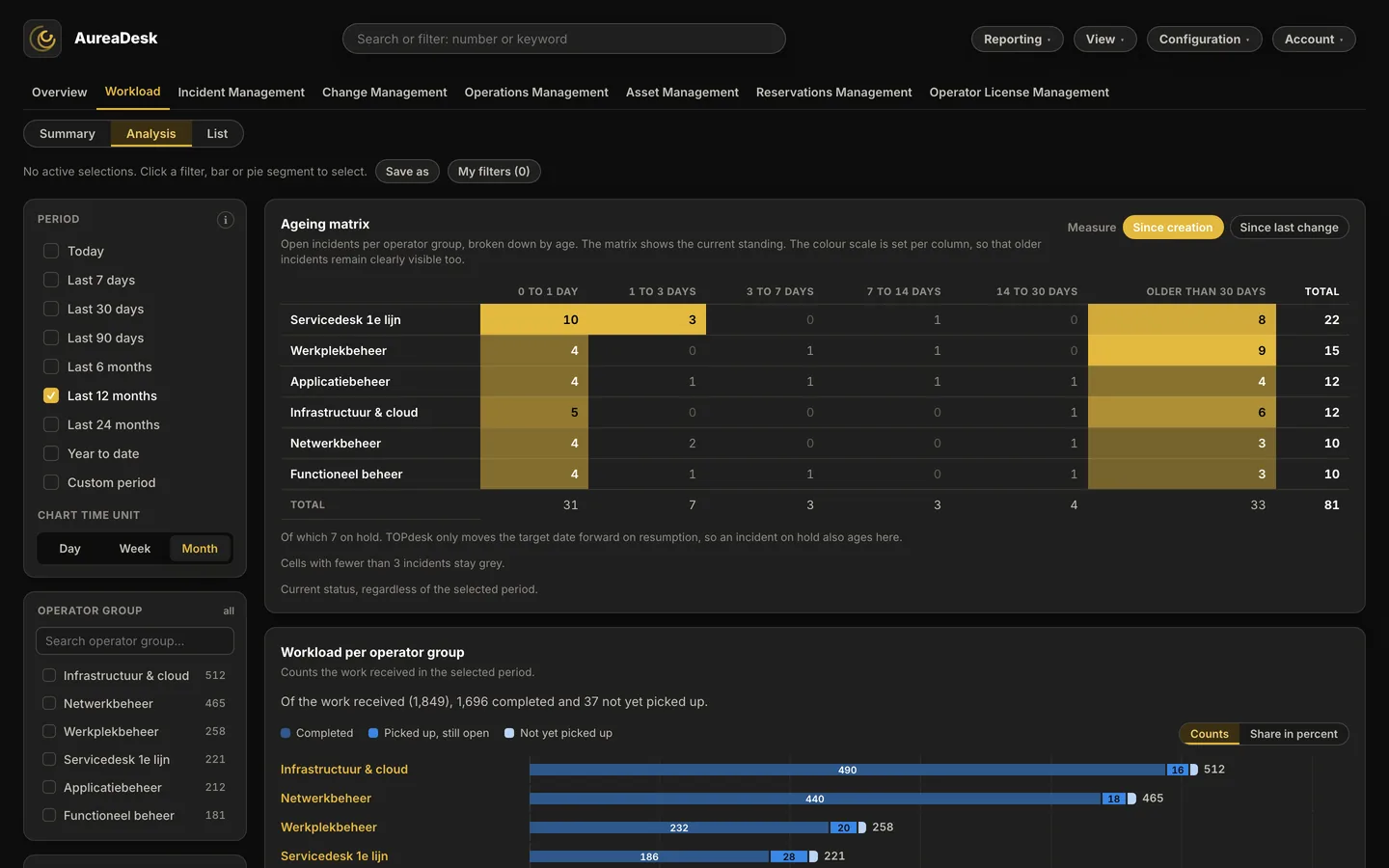Check the Custom period checkbox
This screenshot has height=868, width=1389.
51,482
